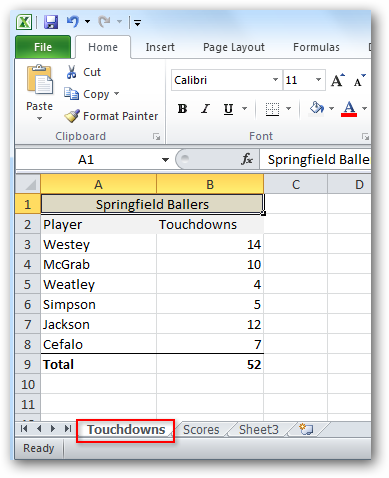Expand the Paste options arrow

[39, 118]
